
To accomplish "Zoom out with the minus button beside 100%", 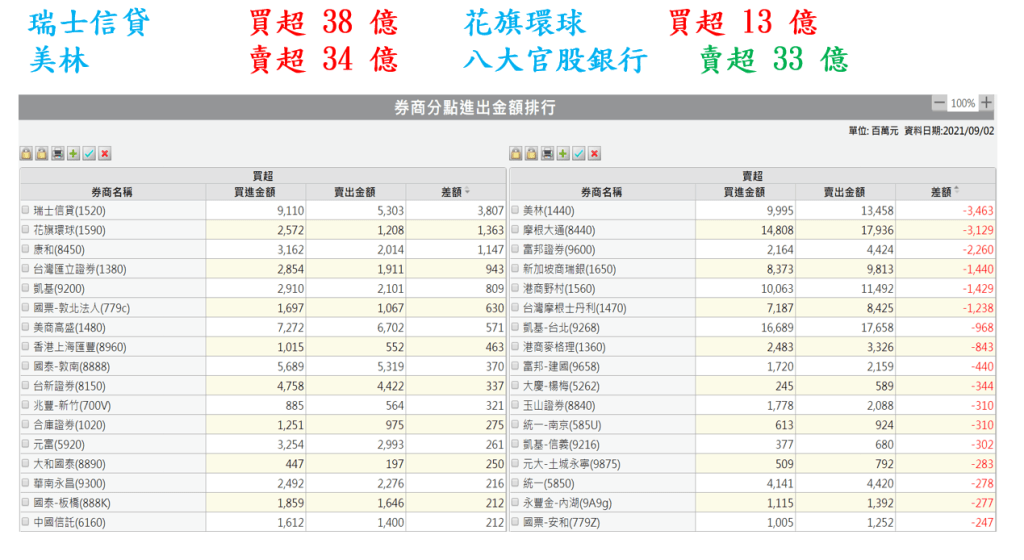I will 939,103.
